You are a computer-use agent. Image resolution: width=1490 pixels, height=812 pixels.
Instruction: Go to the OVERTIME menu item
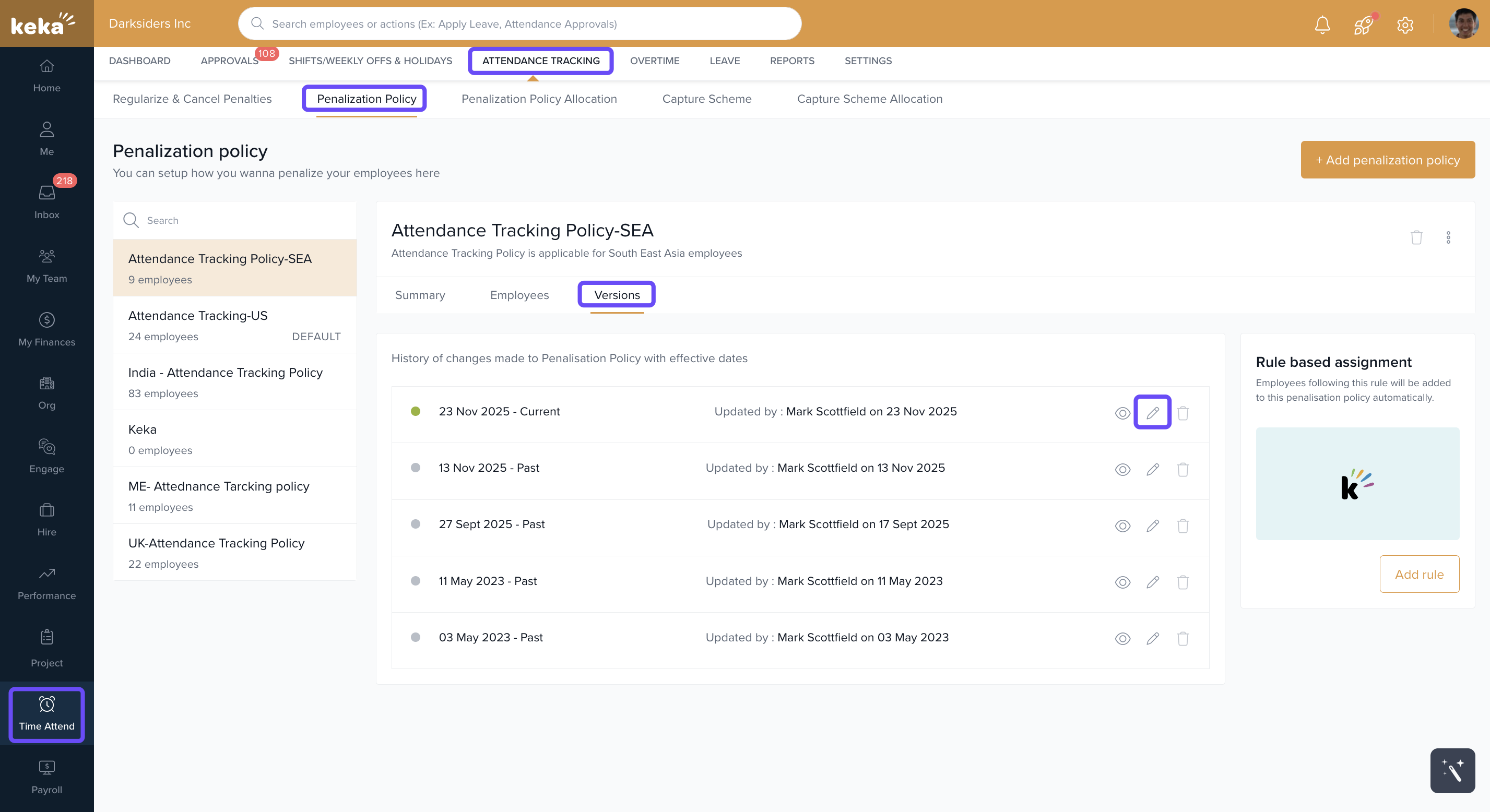(654, 61)
